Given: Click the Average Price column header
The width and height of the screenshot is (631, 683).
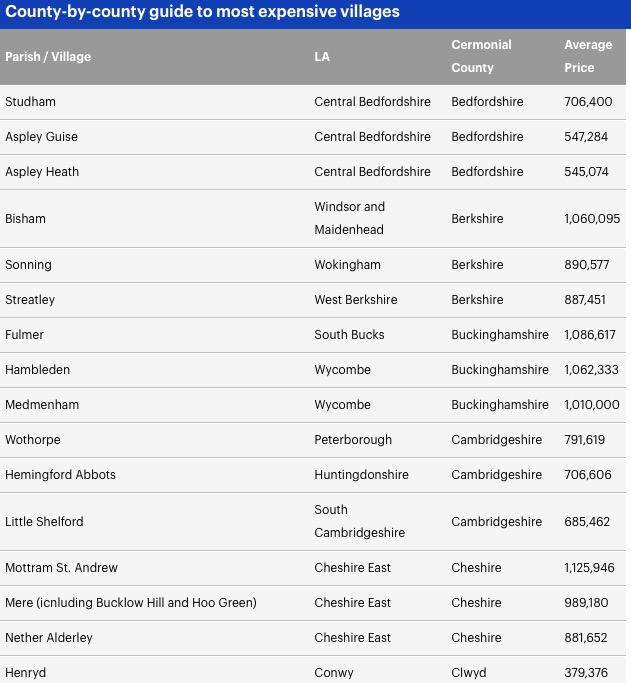Looking at the screenshot, I should point(588,56).
